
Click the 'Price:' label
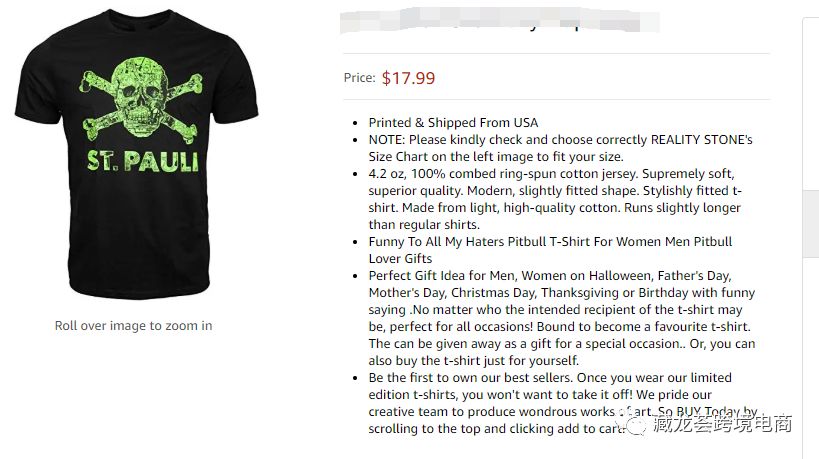point(359,78)
